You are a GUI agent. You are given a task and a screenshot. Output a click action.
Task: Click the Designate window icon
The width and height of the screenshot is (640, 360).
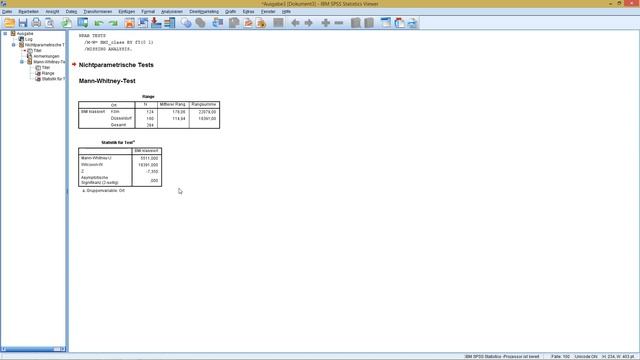(278, 23)
